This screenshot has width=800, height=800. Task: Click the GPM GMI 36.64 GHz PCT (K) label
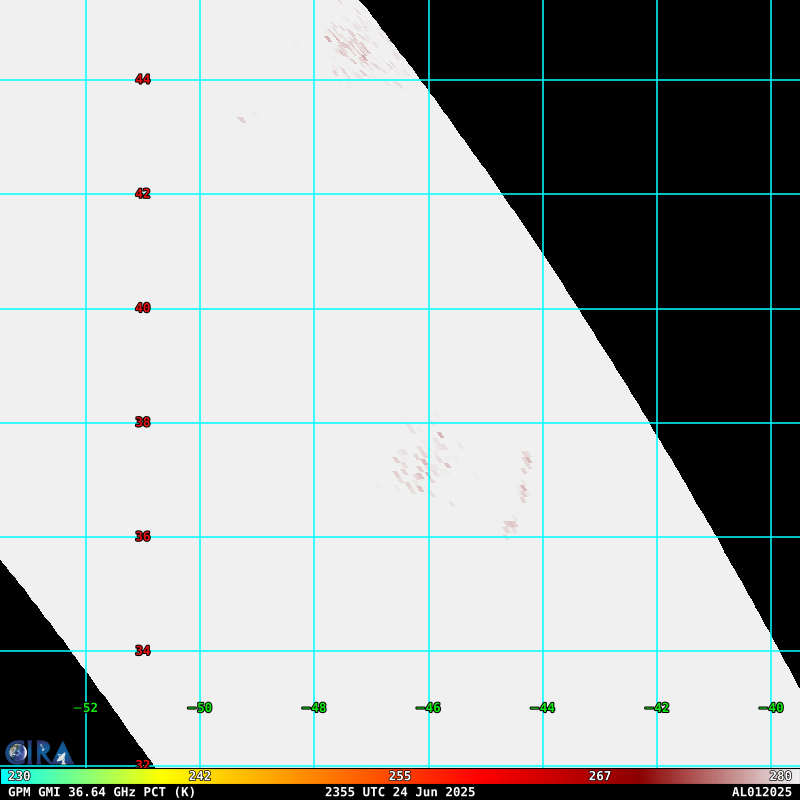[x=102, y=792]
